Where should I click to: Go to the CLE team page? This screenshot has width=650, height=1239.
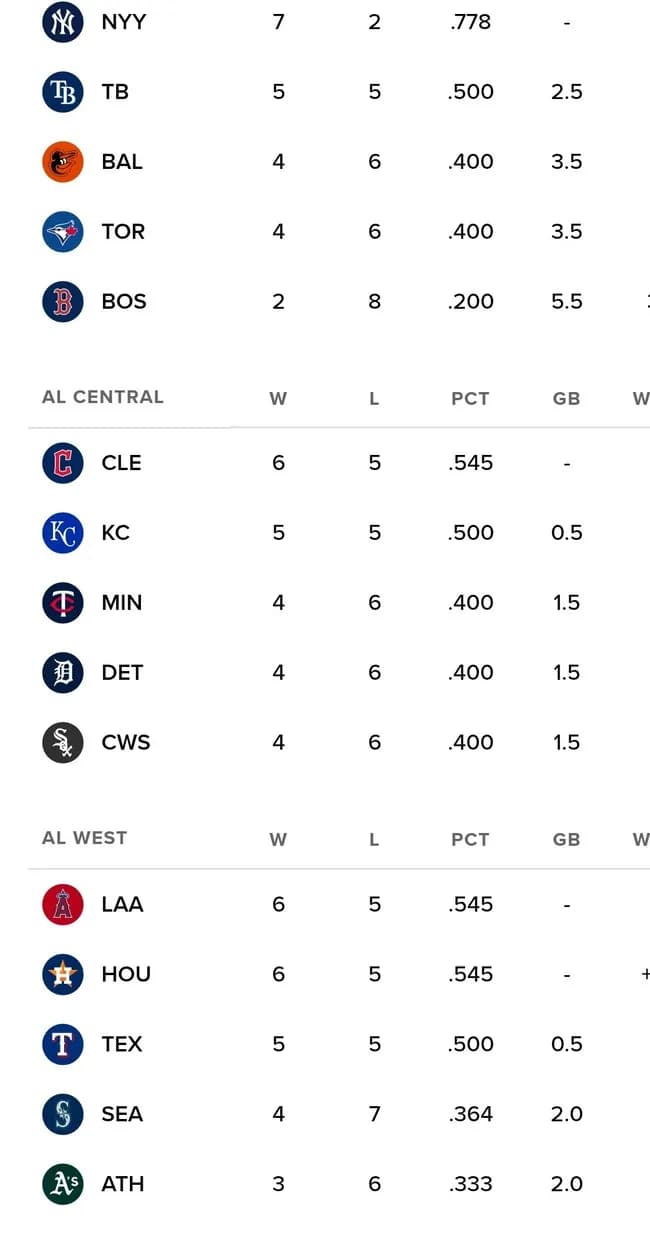coord(121,463)
